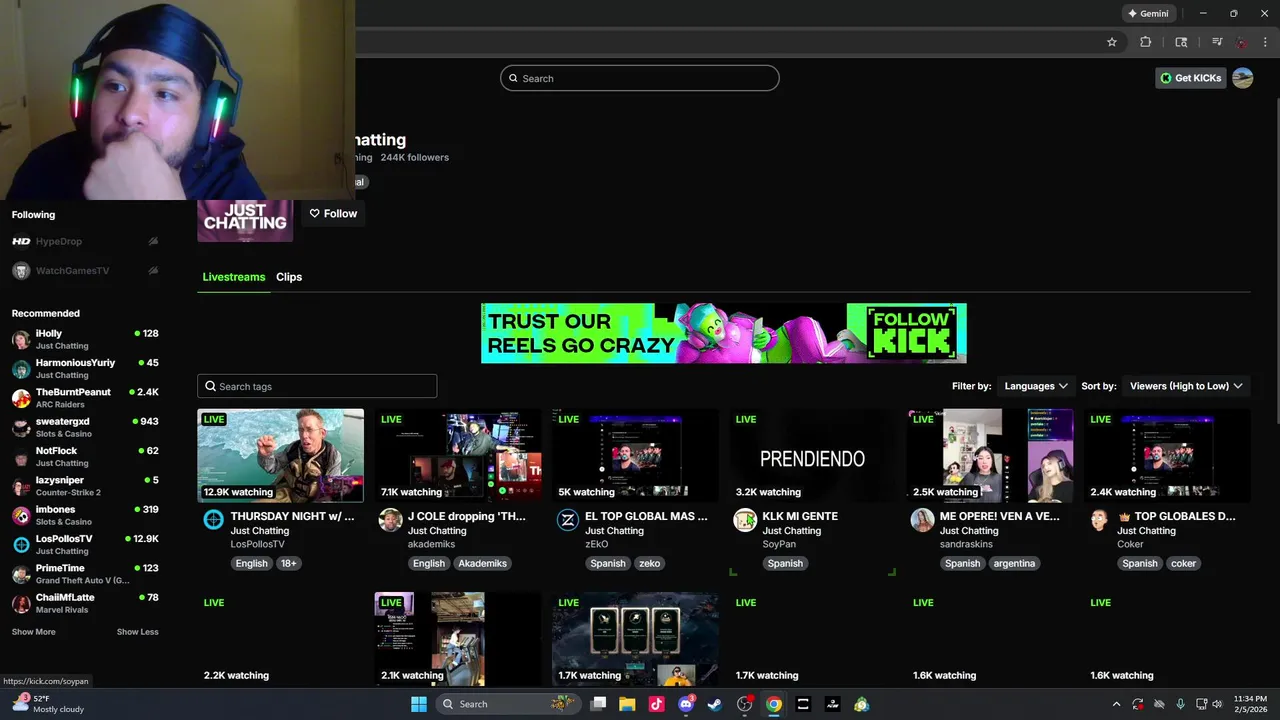
Task: Open HypeDrop in Following list
Action: coord(85,241)
